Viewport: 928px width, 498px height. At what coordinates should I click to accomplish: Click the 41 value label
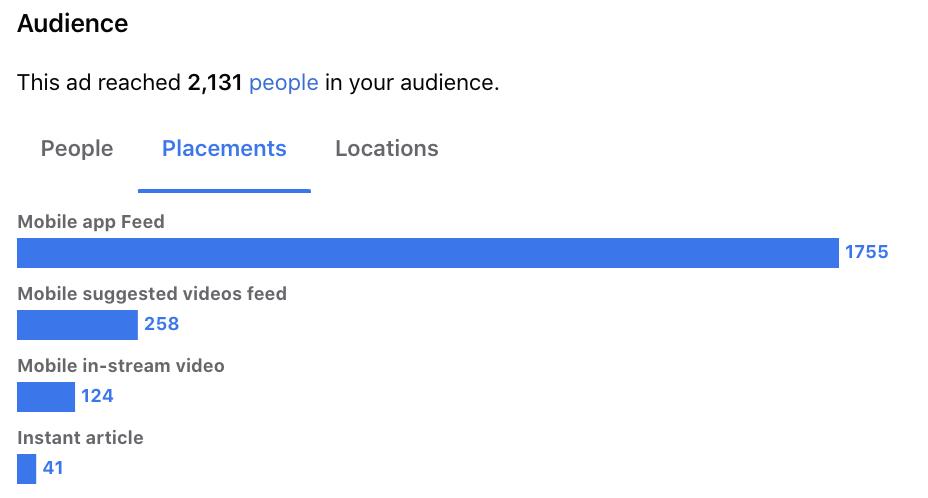(x=53, y=468)
